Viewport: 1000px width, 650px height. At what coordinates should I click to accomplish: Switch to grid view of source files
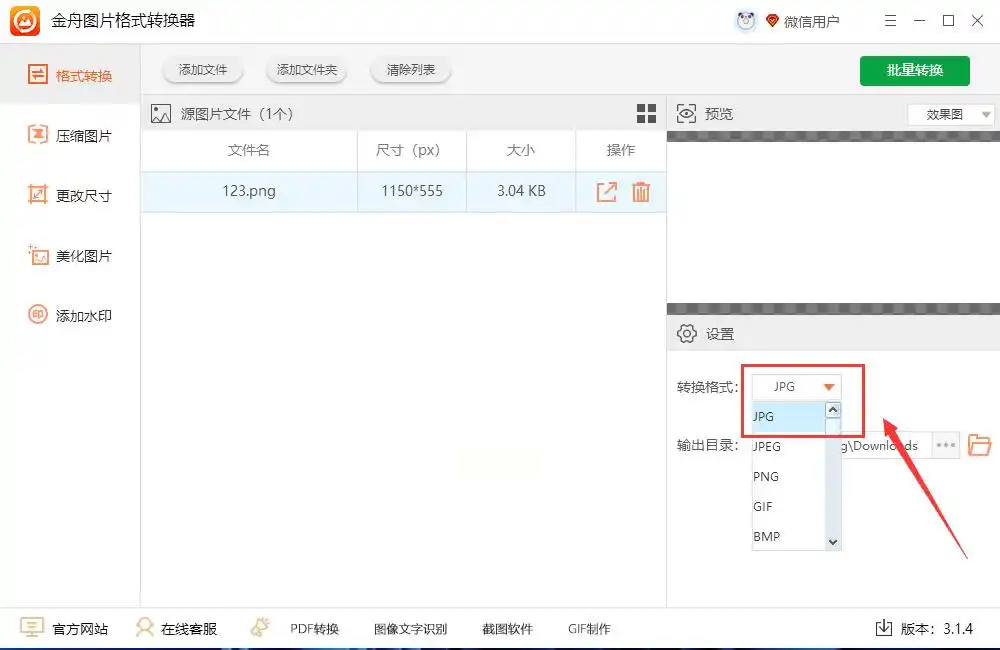[x=646, y=114]
